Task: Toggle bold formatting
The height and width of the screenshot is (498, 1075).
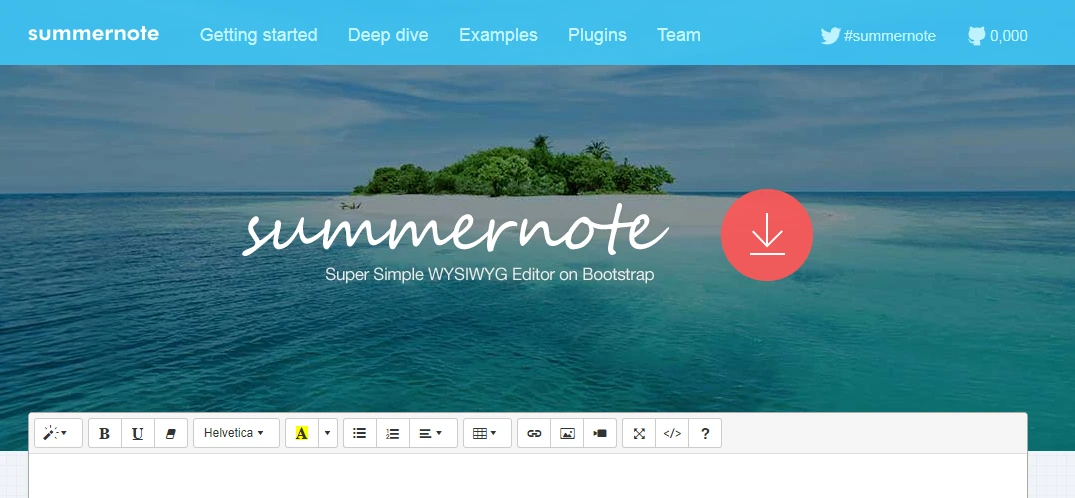Action: pos(105,434)
